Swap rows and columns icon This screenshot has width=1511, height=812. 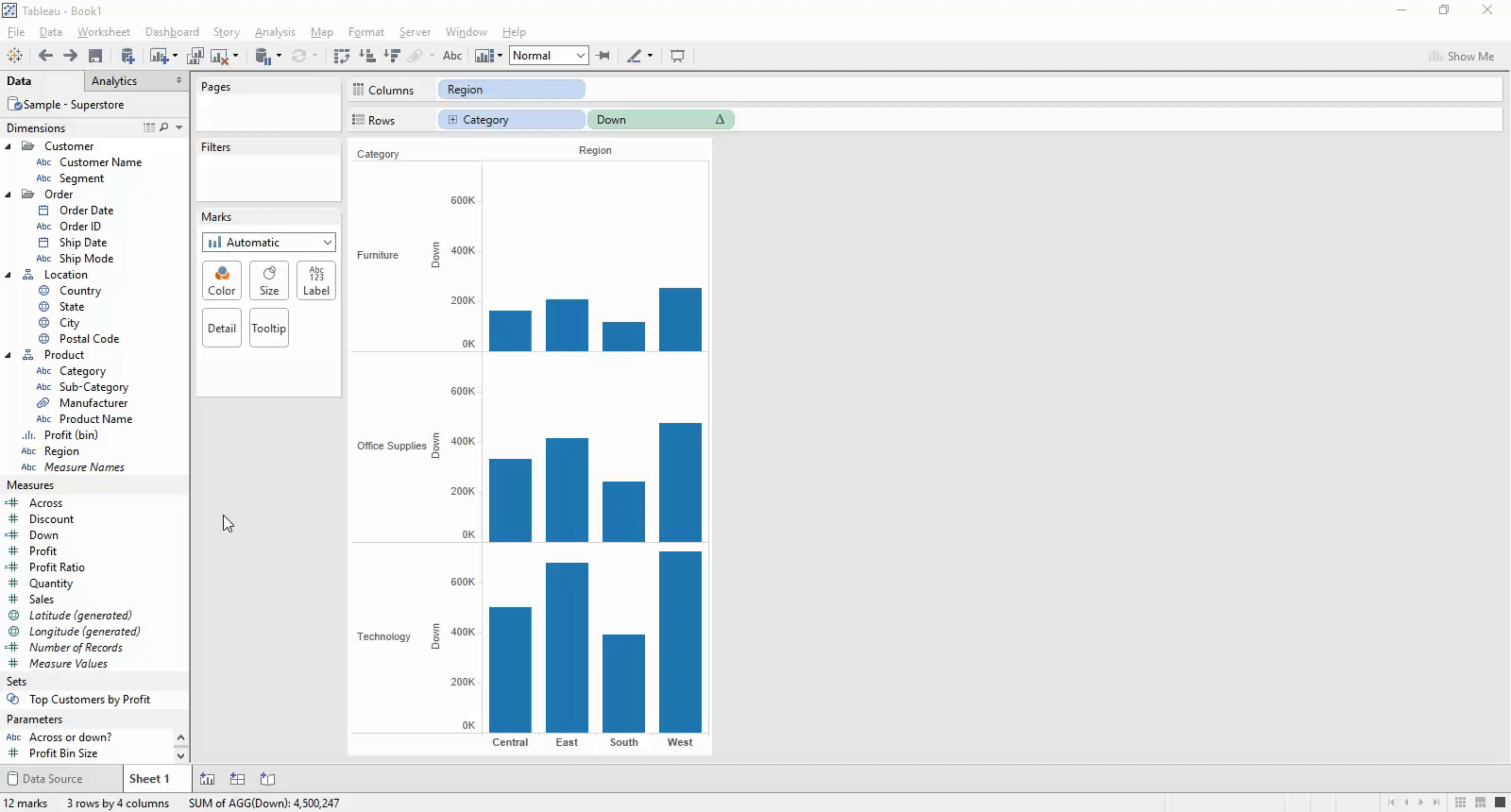click(x=342, y=56)
